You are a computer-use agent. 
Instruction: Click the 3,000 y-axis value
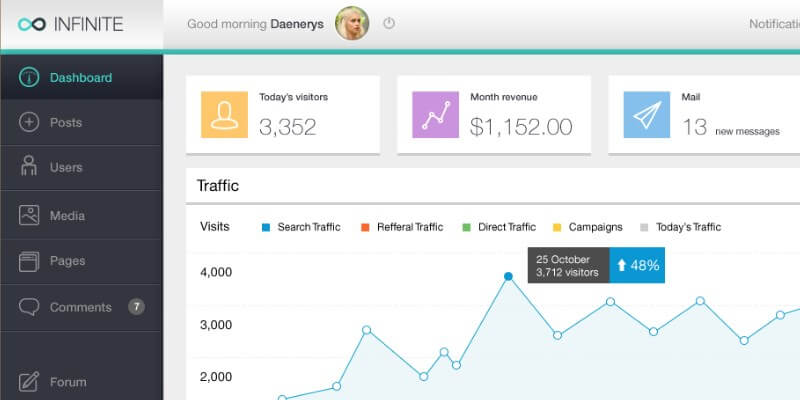point(216,325)
